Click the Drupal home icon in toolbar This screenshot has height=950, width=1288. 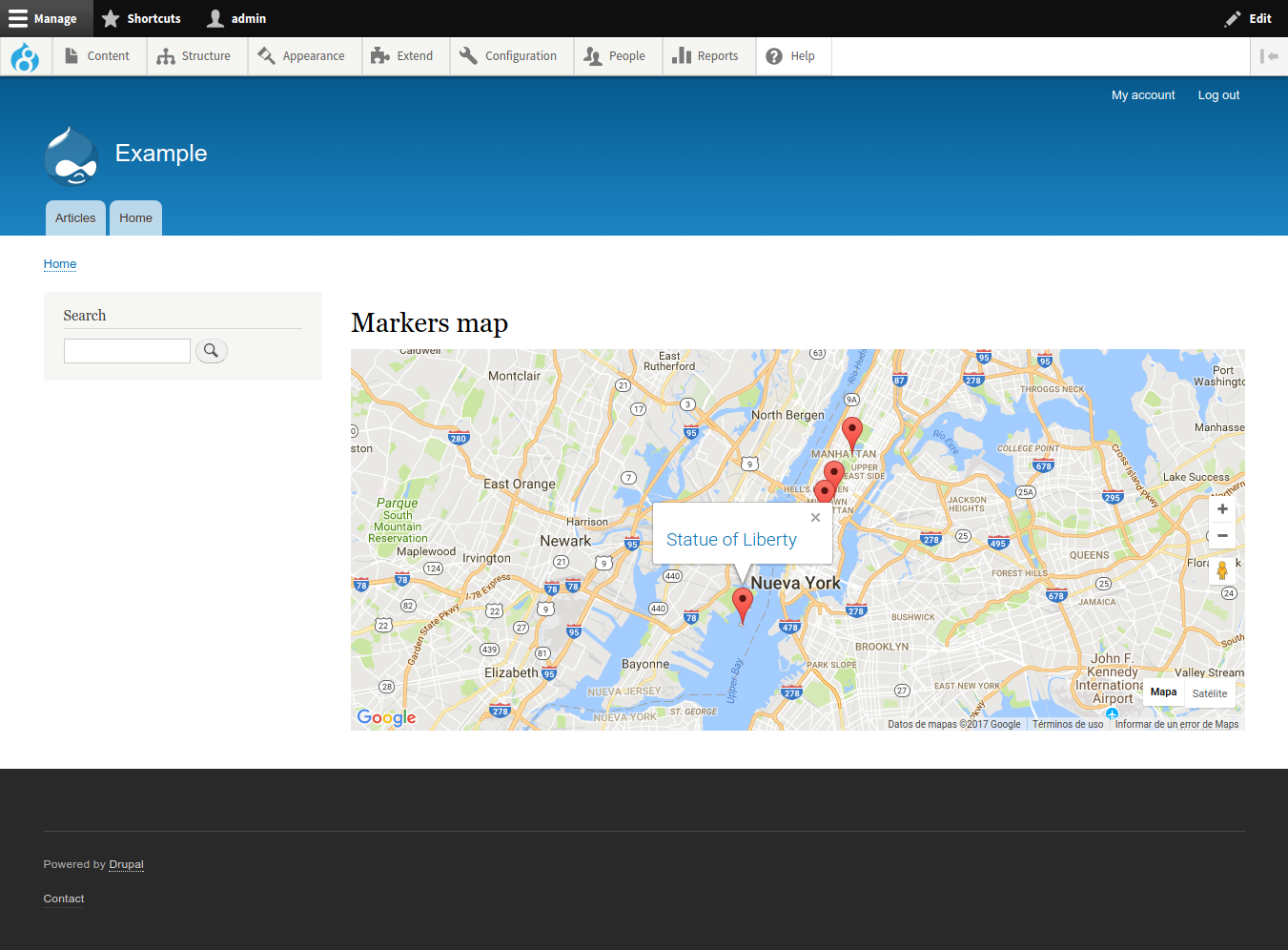coord(26,57)
